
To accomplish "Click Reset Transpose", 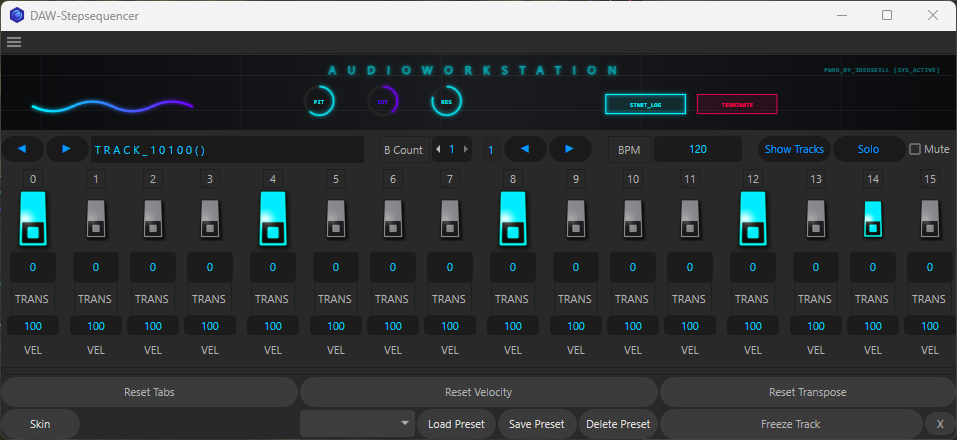I will click(x=807, y=392).
